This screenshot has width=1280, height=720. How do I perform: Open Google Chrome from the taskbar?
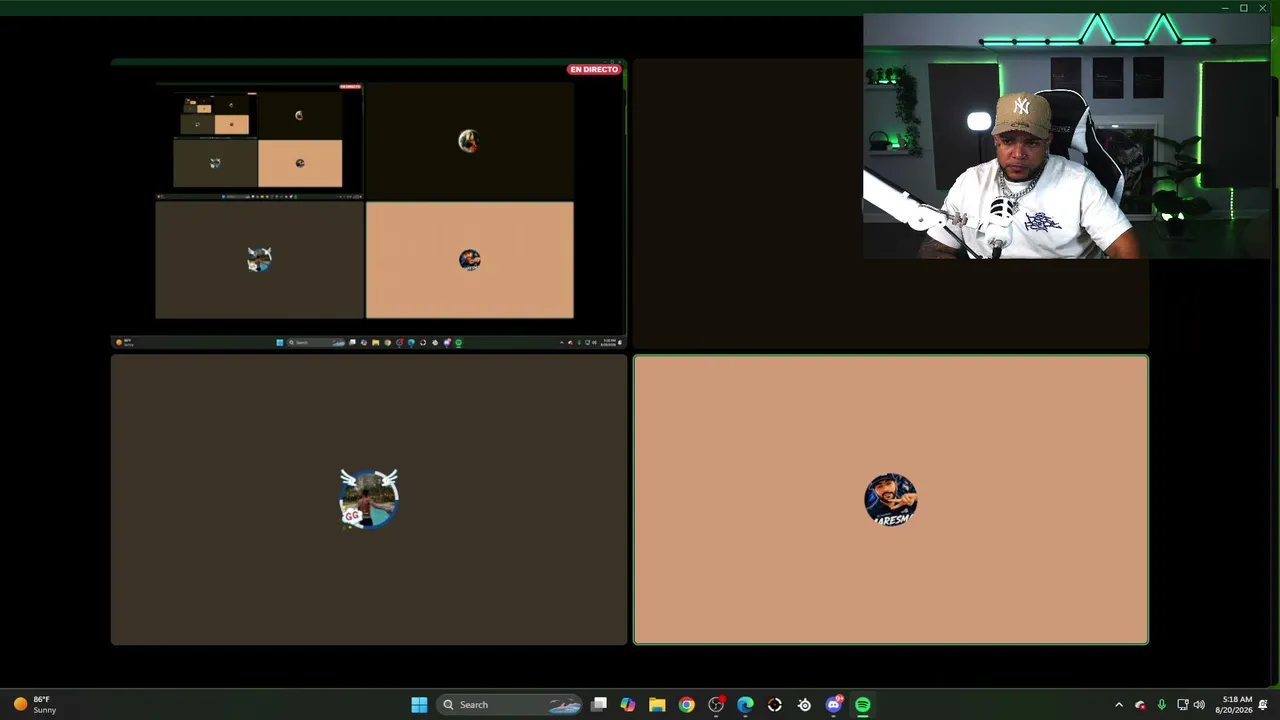click(x=686, y=705)
